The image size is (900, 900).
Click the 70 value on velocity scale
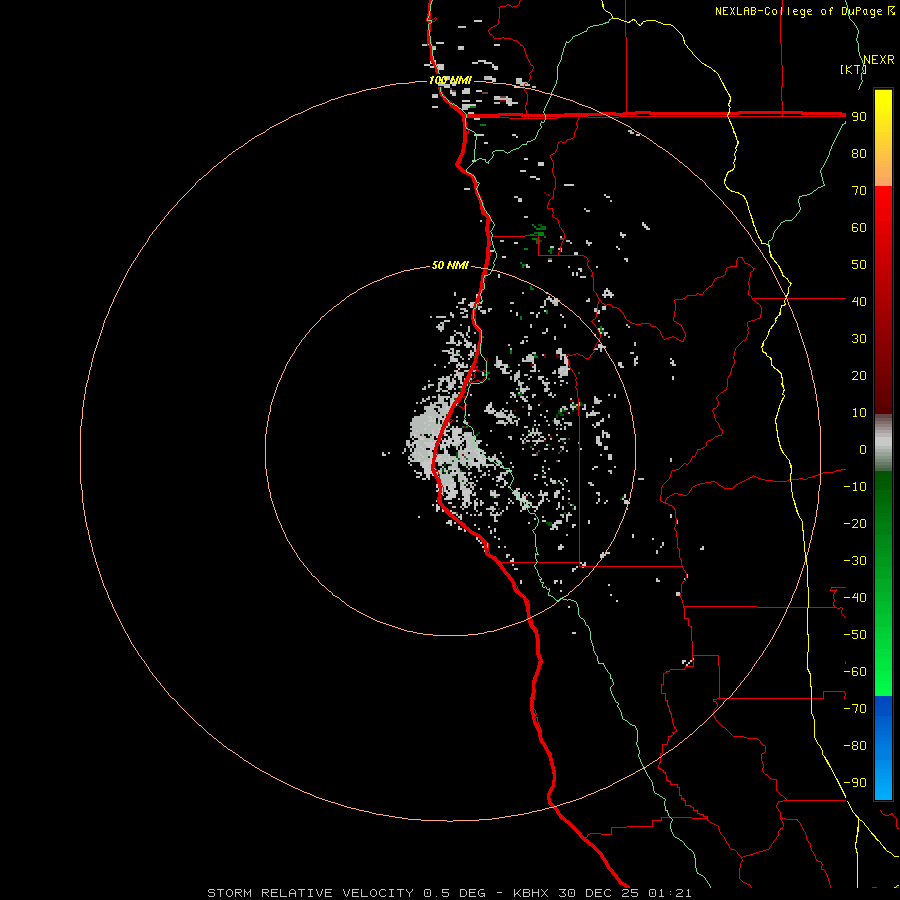tap(859, 191)
